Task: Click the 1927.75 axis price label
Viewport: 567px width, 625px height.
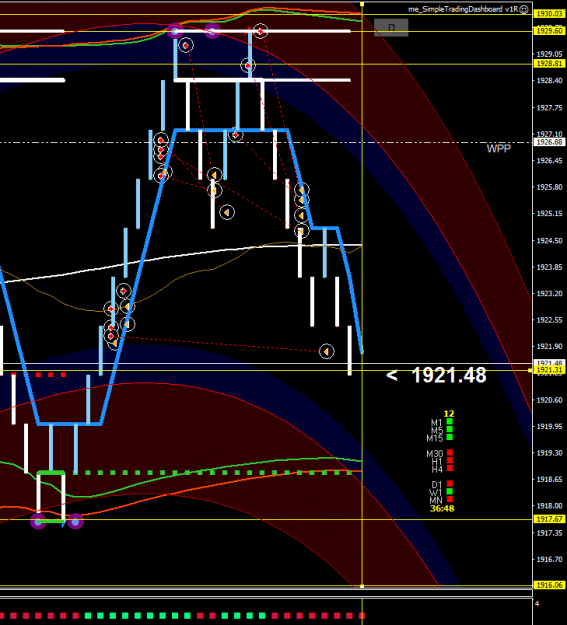Action: pyautogui.click(x=549, y=108)
